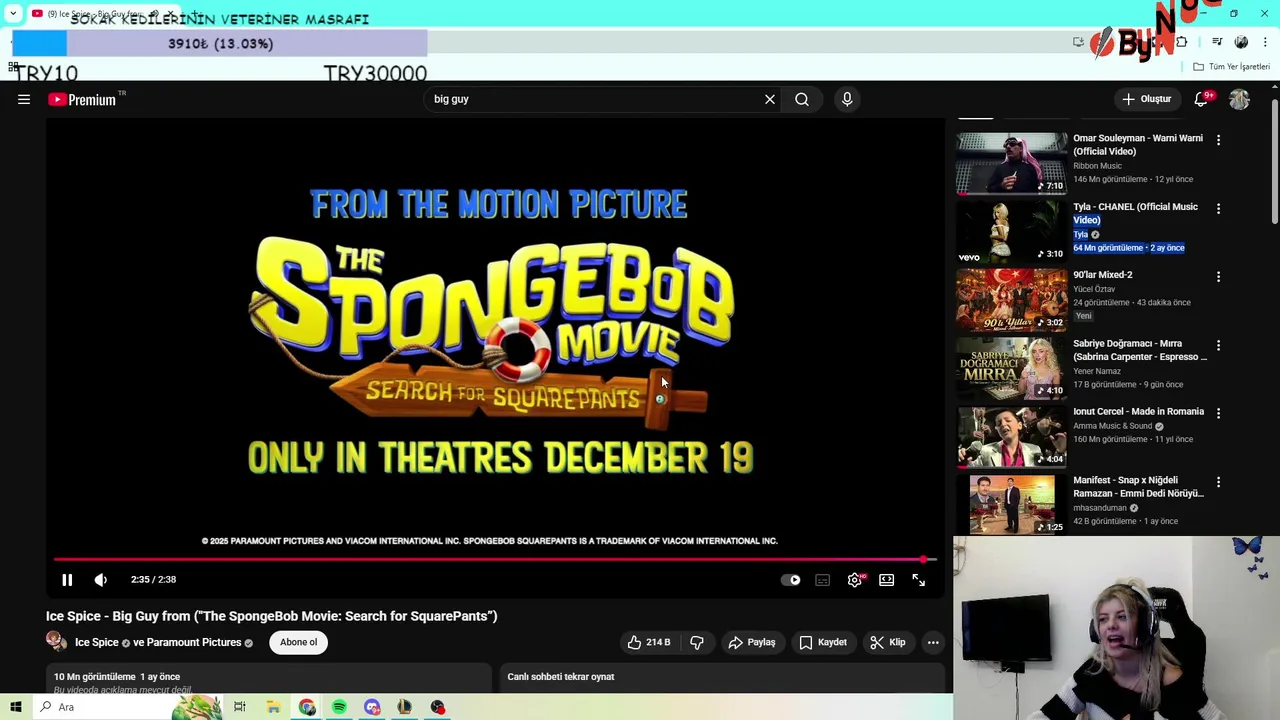Screen dimensions: 1280x720
Task: Open Canlı sohbeti tekrar oynat panel
Action: [722, 678]
